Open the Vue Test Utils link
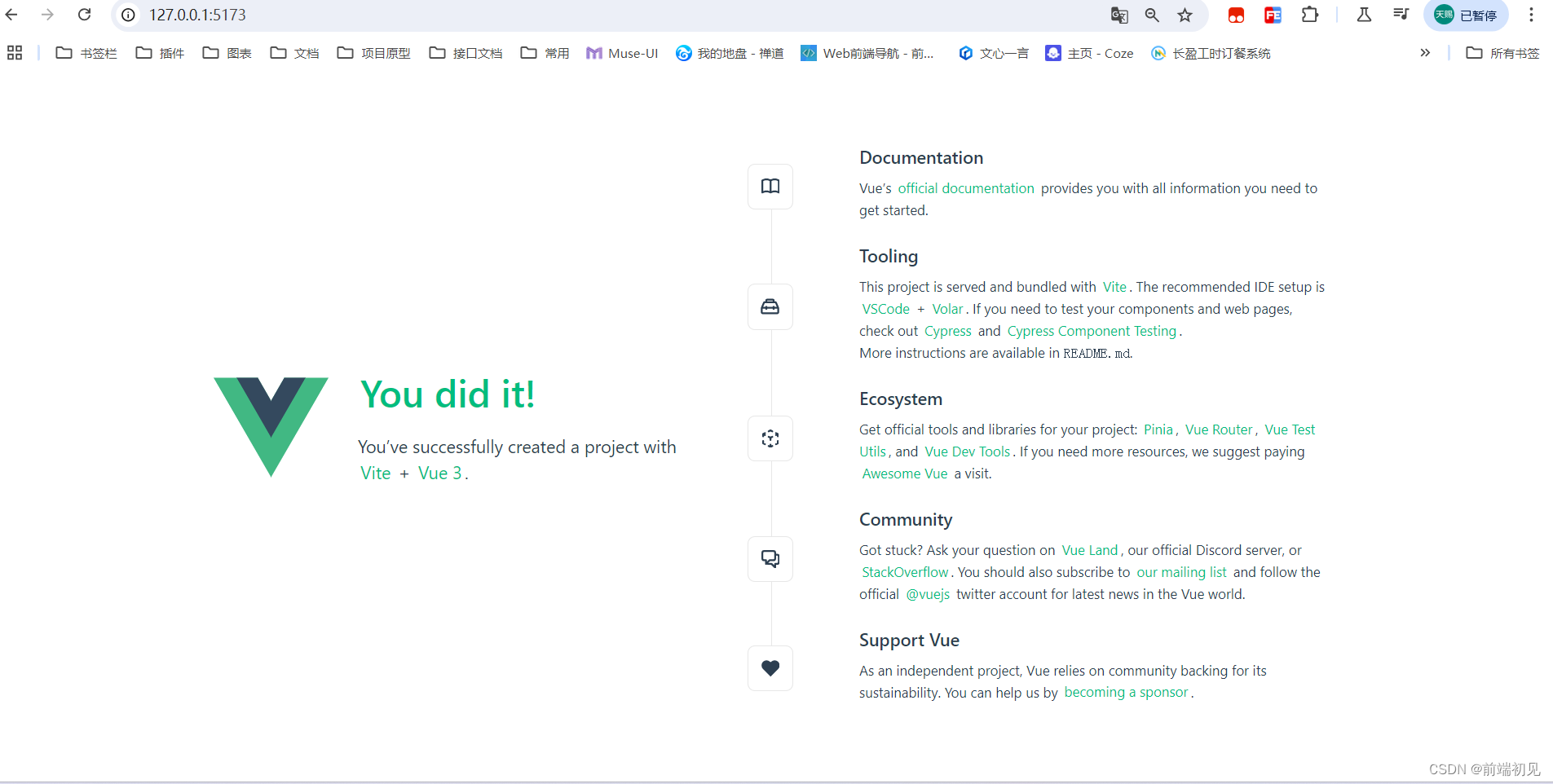The width and height of the screenshot is (1553, 784). tap(1290, 429)
